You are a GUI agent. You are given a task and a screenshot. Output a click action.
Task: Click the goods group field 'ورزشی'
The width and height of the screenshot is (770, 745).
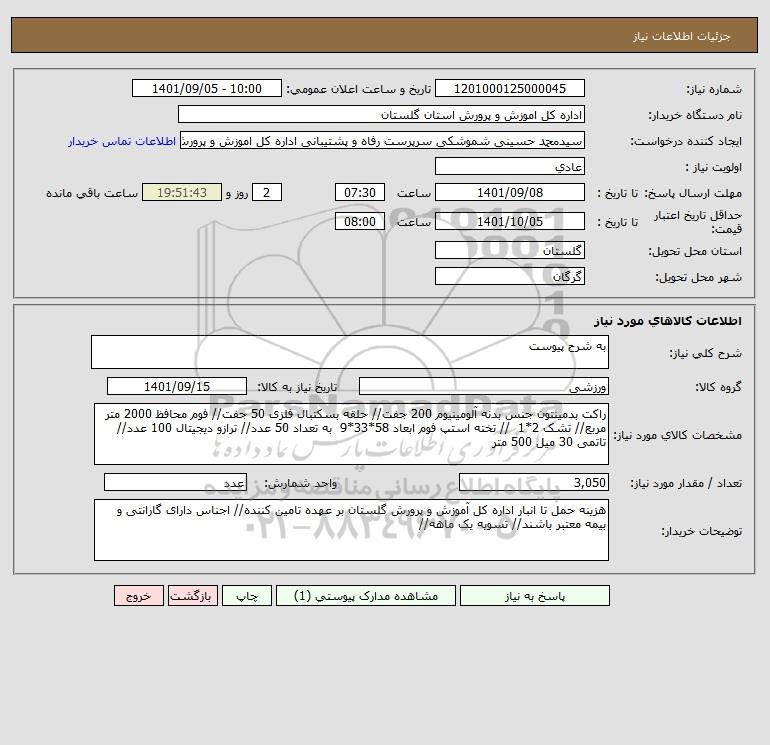[x=484, y=386]
